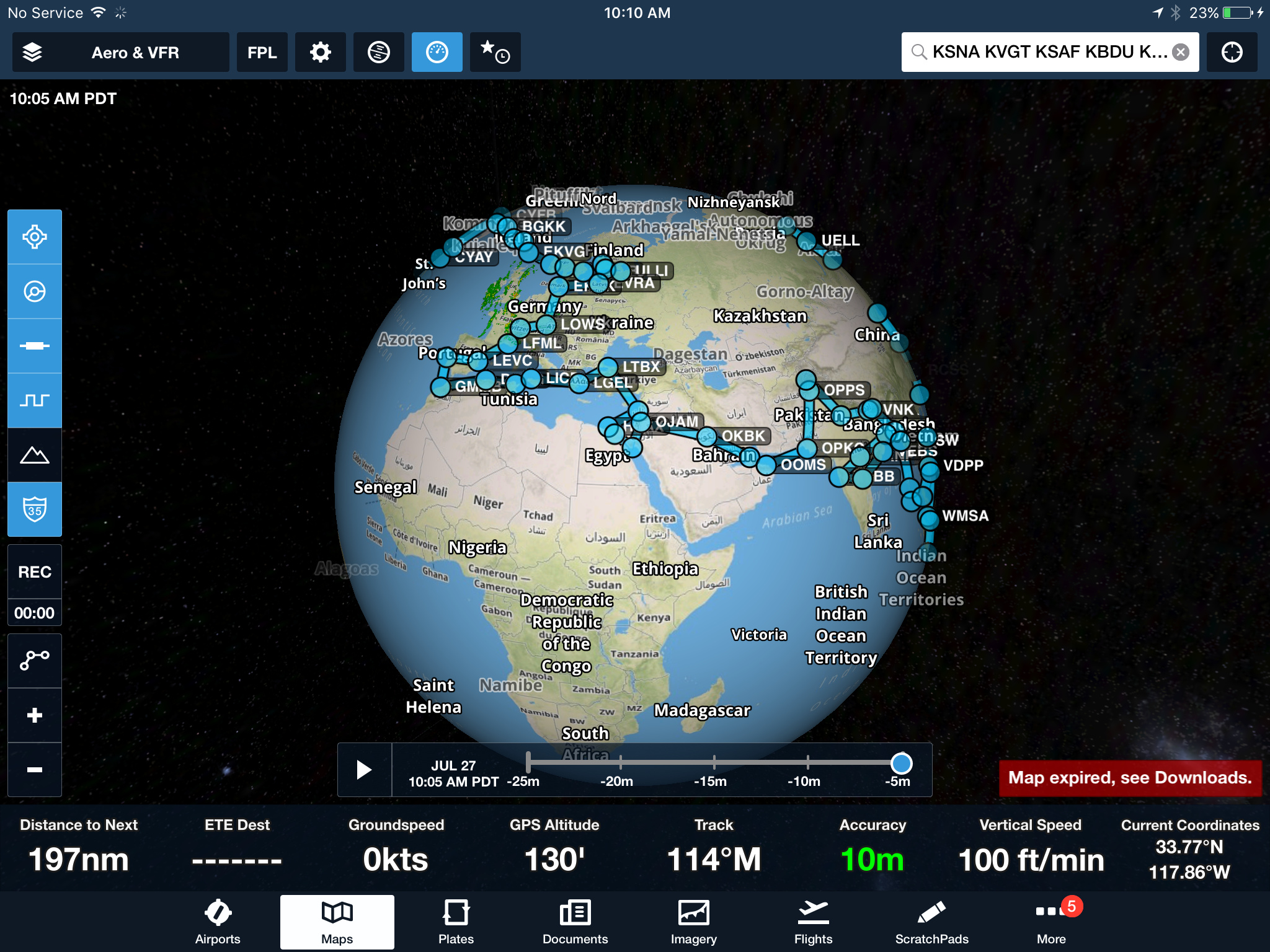Toggle the terrain mountain sidebar button
This screenshot has width=1270, height=952.
click(35, 455)
